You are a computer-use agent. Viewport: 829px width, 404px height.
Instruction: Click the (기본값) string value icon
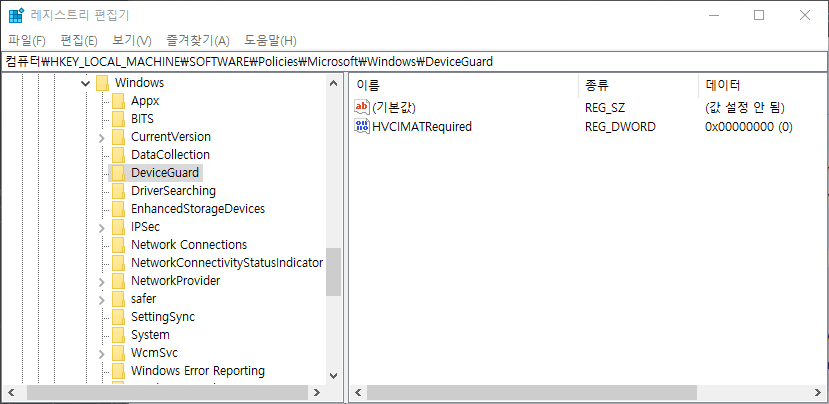pyautogui.click(x=362, y=108)
